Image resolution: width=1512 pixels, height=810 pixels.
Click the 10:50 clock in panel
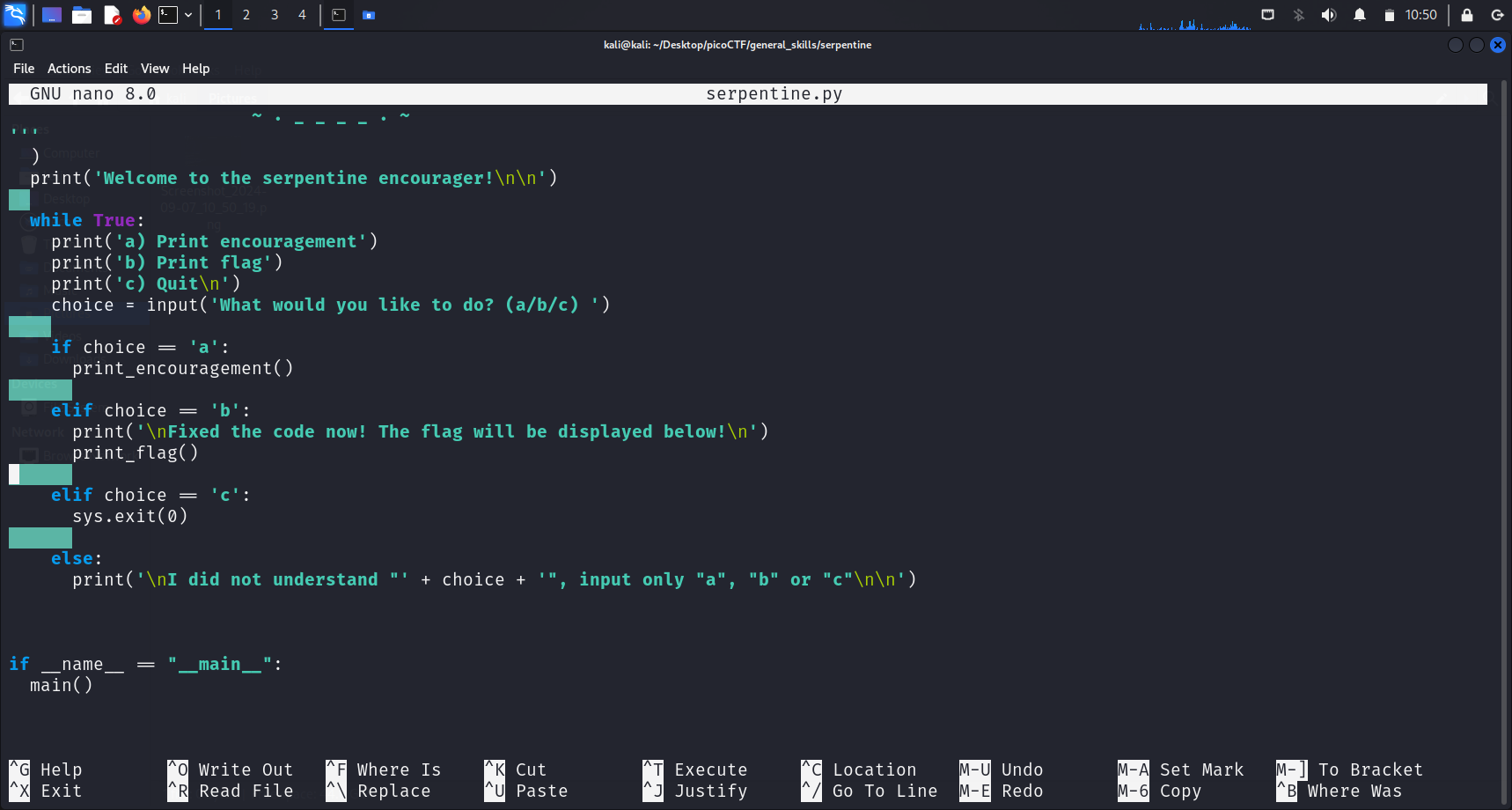click(x=1420, y=15)
